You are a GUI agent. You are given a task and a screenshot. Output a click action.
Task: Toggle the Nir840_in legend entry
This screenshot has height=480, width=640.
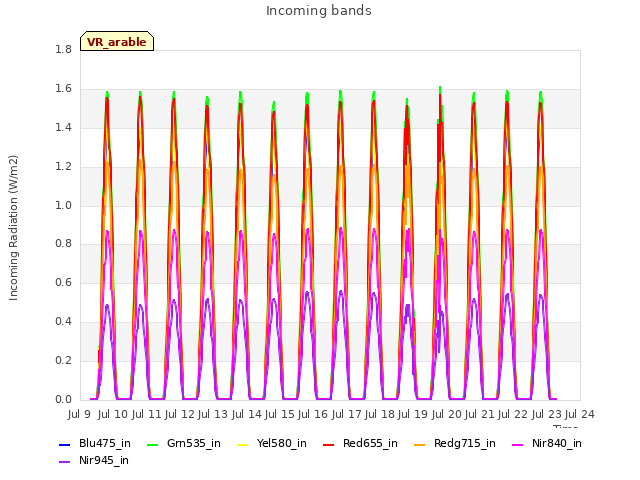tap(547, 443)
